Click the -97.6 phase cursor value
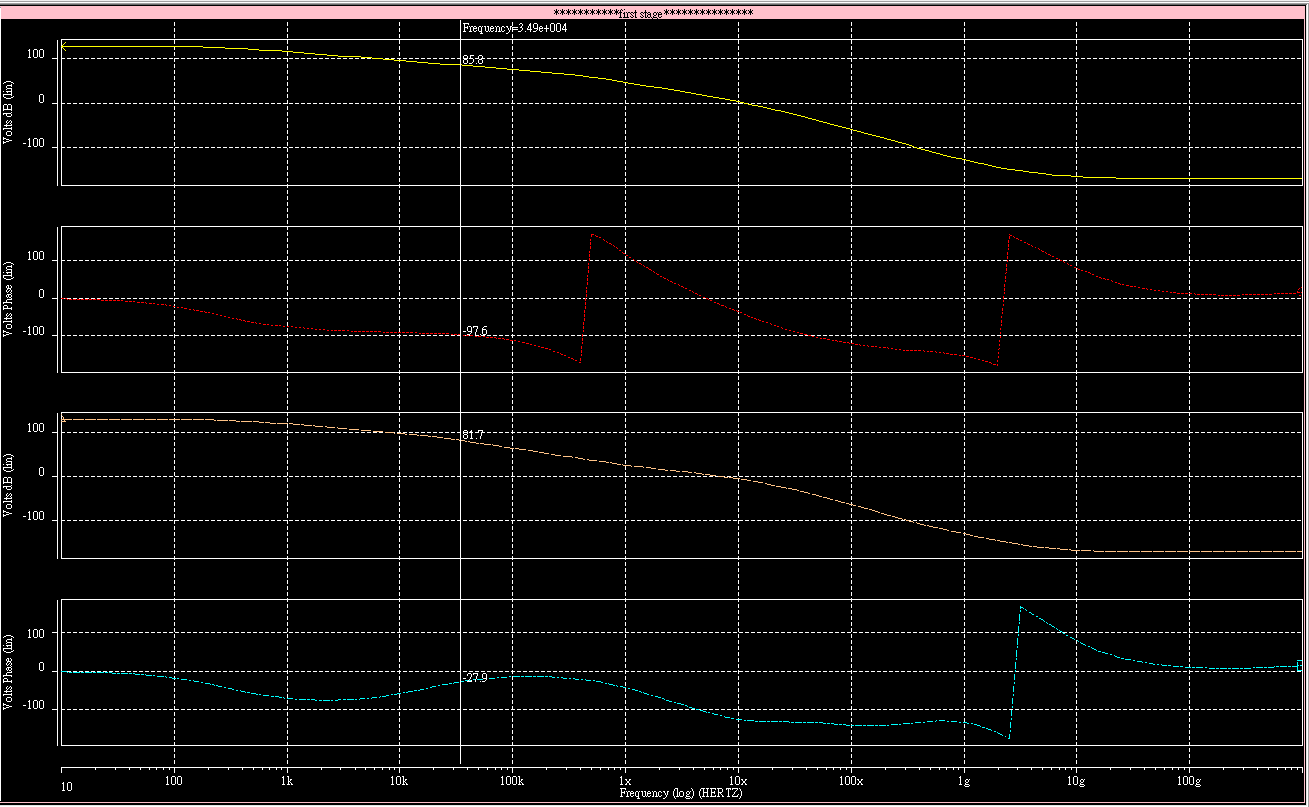This screenshot has width=1309, height=807. tap(474, 331)
